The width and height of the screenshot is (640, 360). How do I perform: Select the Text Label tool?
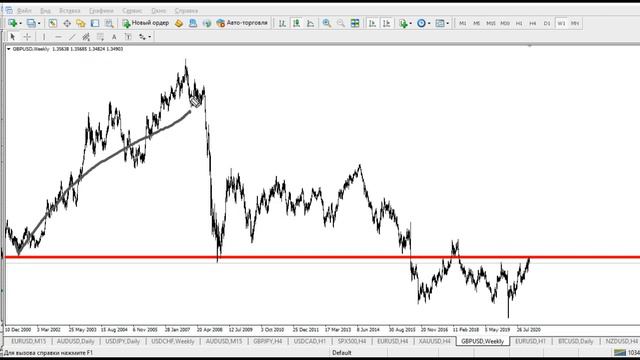click(128, 37)
